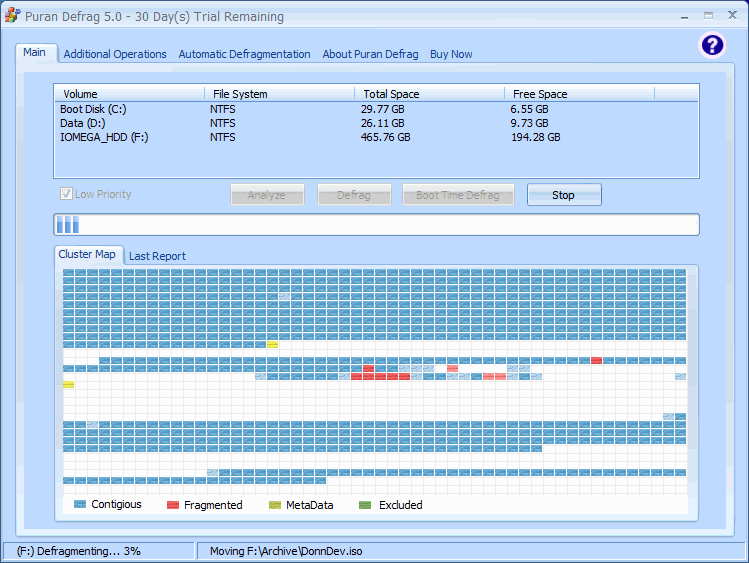
Task: Click the 9.73 GB free space value
Action: [x=529, y=123]
